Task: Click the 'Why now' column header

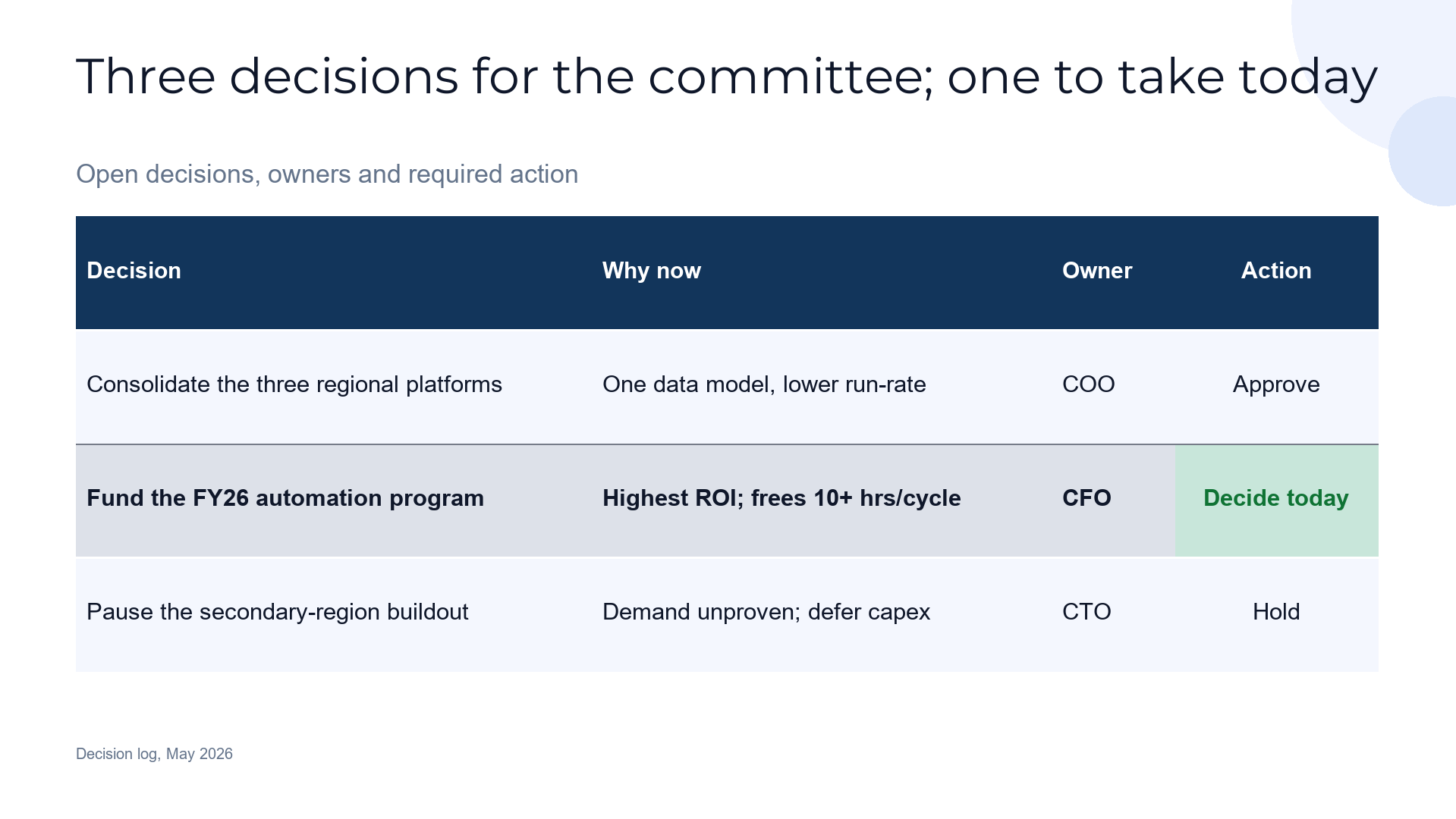Action: [822, 272]
